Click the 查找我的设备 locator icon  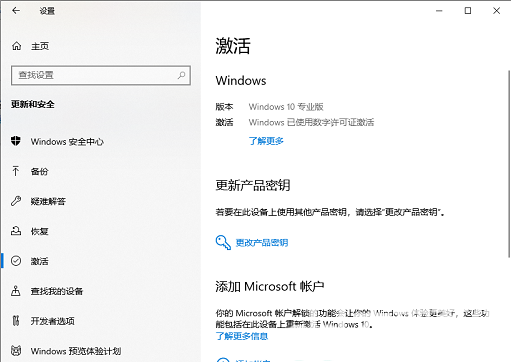[16, 291]
